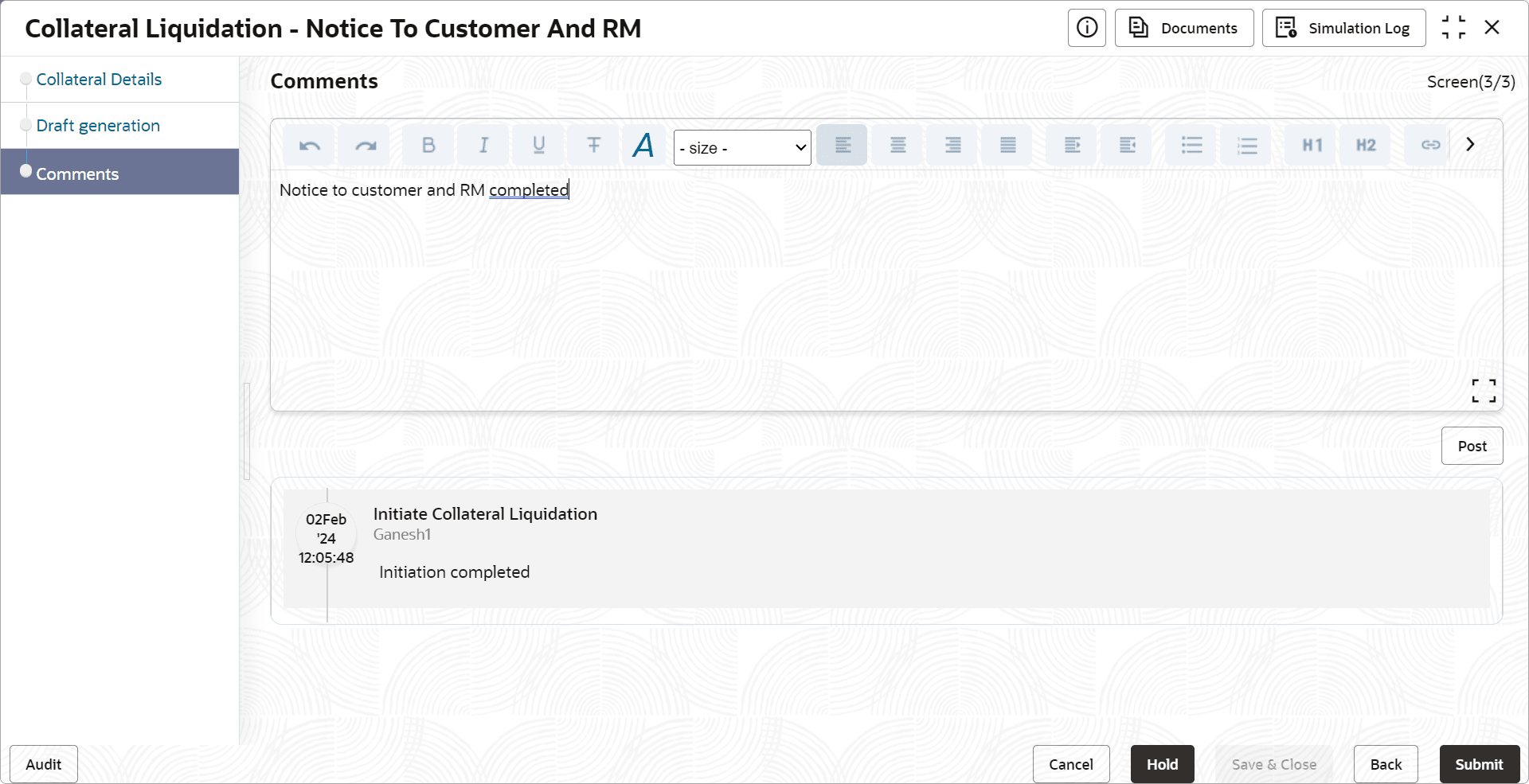Put the task on Hold
Viewport: 1529px width, 784px height.
(x=1163, y=764)
